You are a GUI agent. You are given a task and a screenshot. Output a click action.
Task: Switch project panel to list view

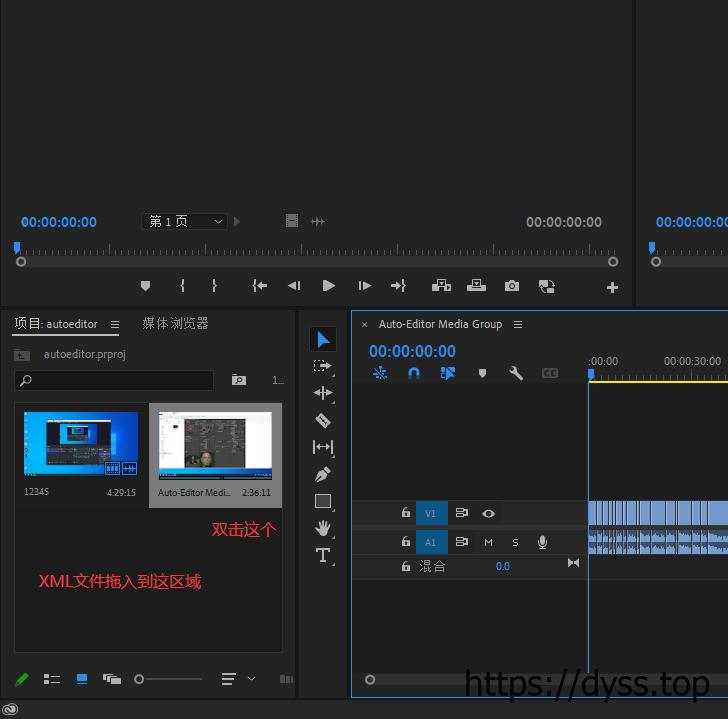tap(52, 679)
